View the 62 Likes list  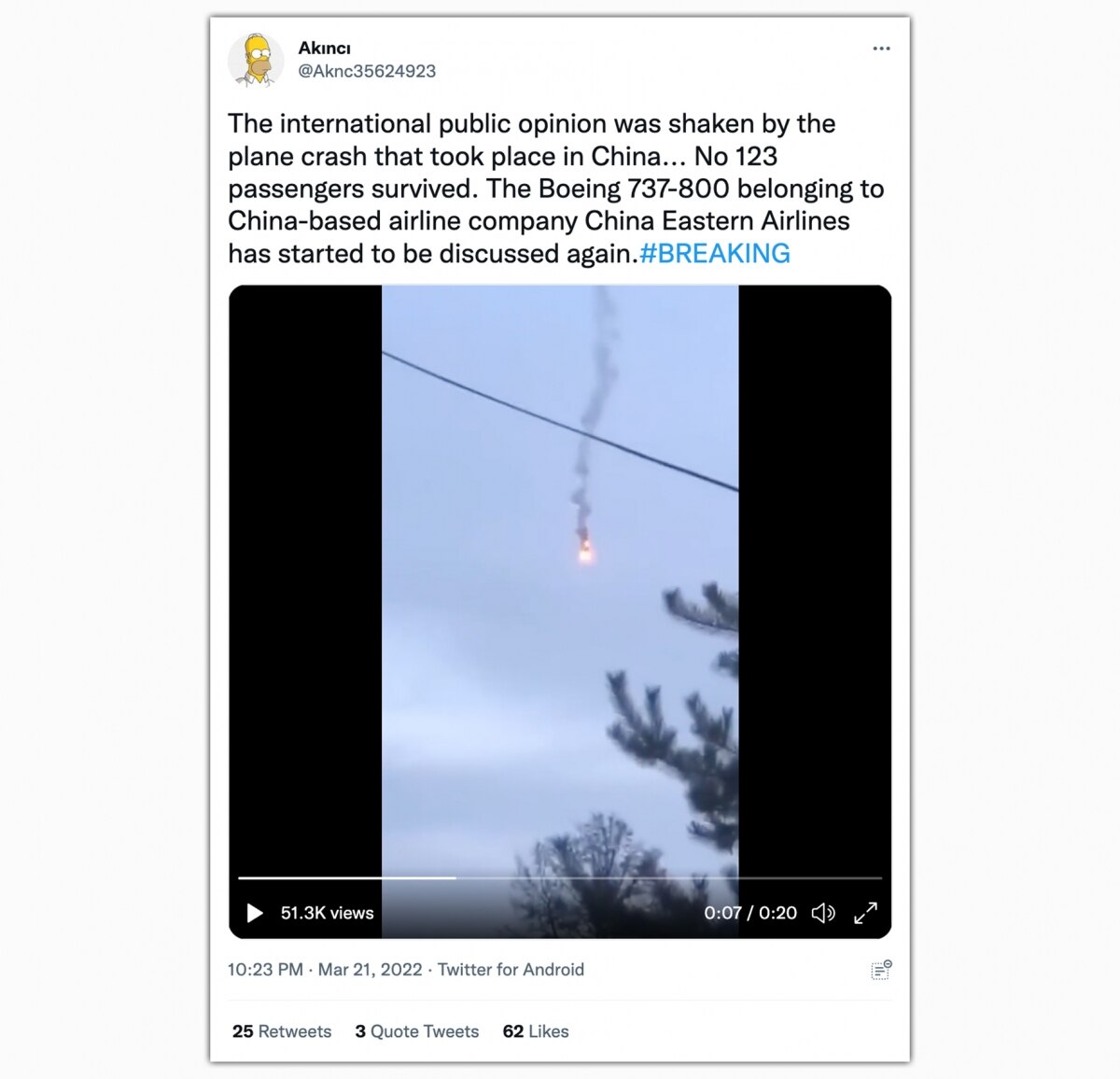click(x=536, y=1031)
